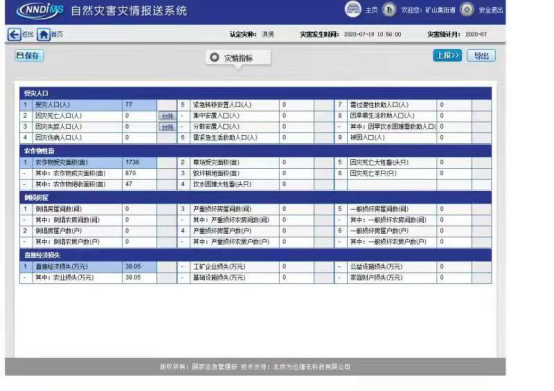Save the form with 保存 button
The width and height of the screenshot is (554, 391).
(29, 56)
